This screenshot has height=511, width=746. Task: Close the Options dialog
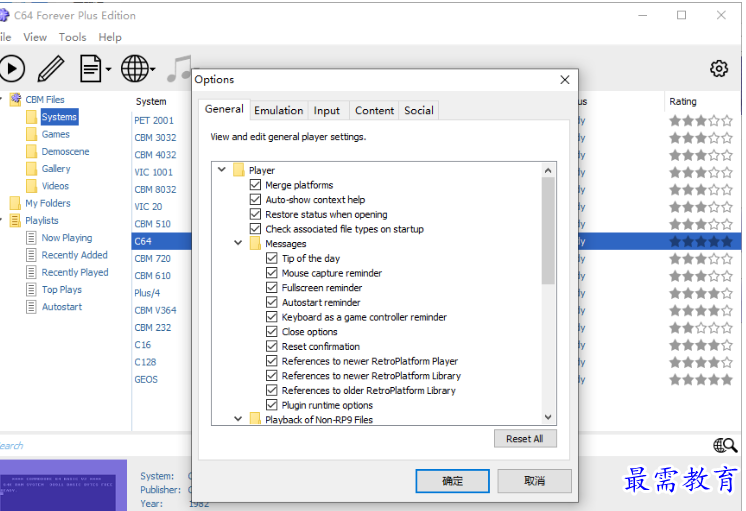[x=565, y=79]
